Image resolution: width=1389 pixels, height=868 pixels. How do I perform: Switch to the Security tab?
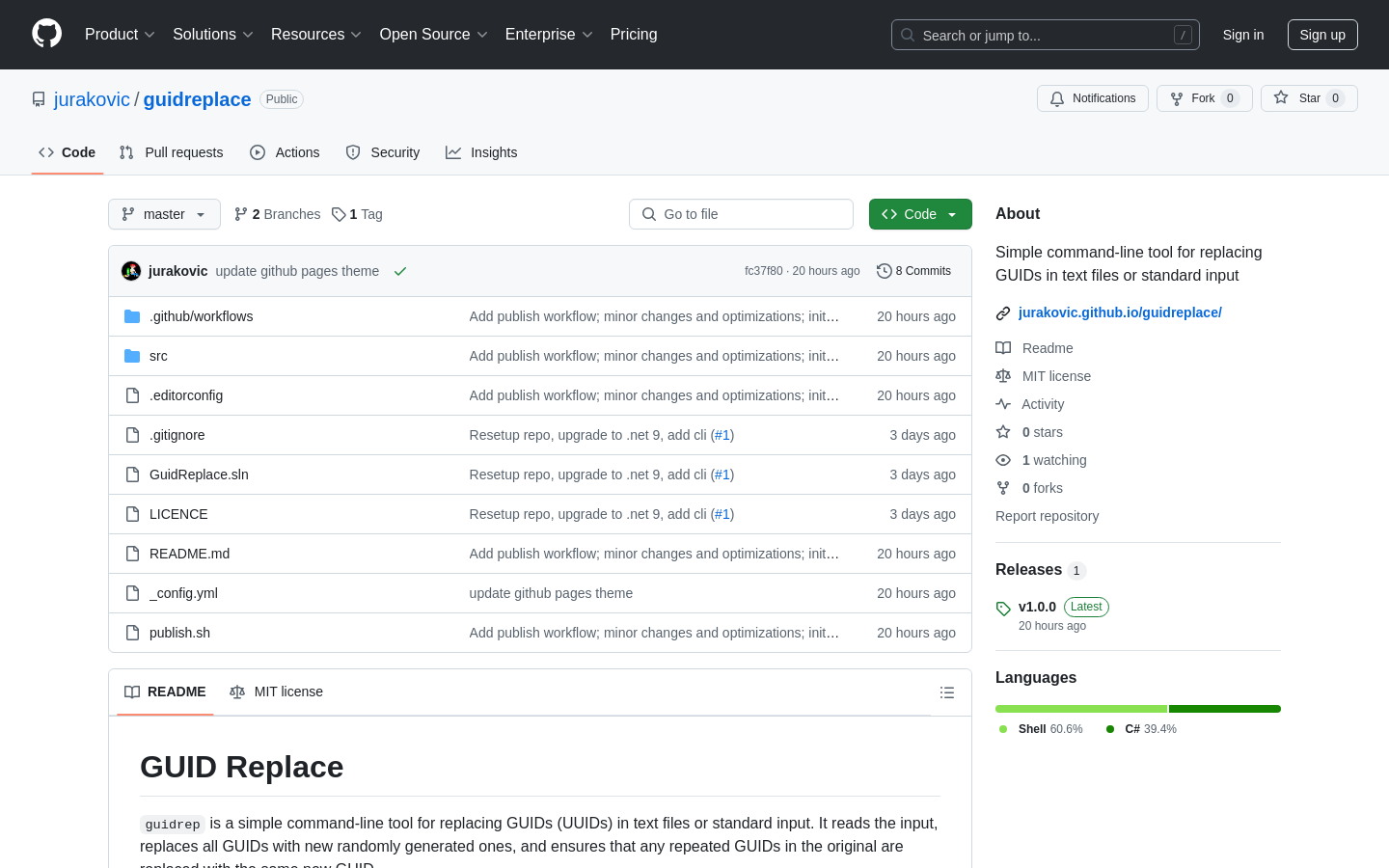[x=383, y=152]
